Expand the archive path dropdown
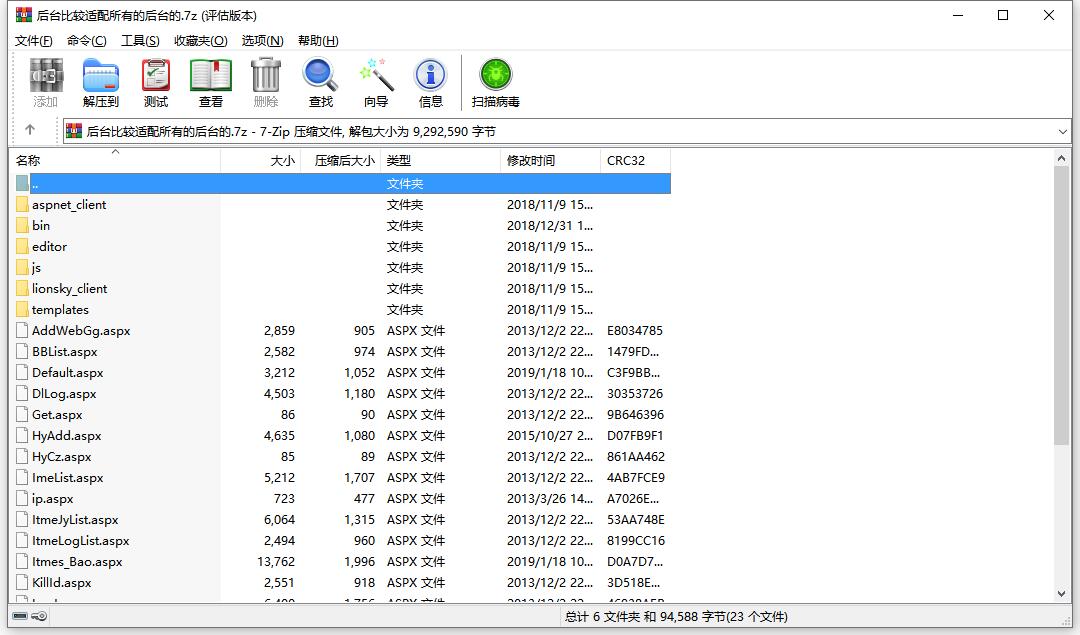This screenshot has width=1080, height=635. pos(1062,131)
